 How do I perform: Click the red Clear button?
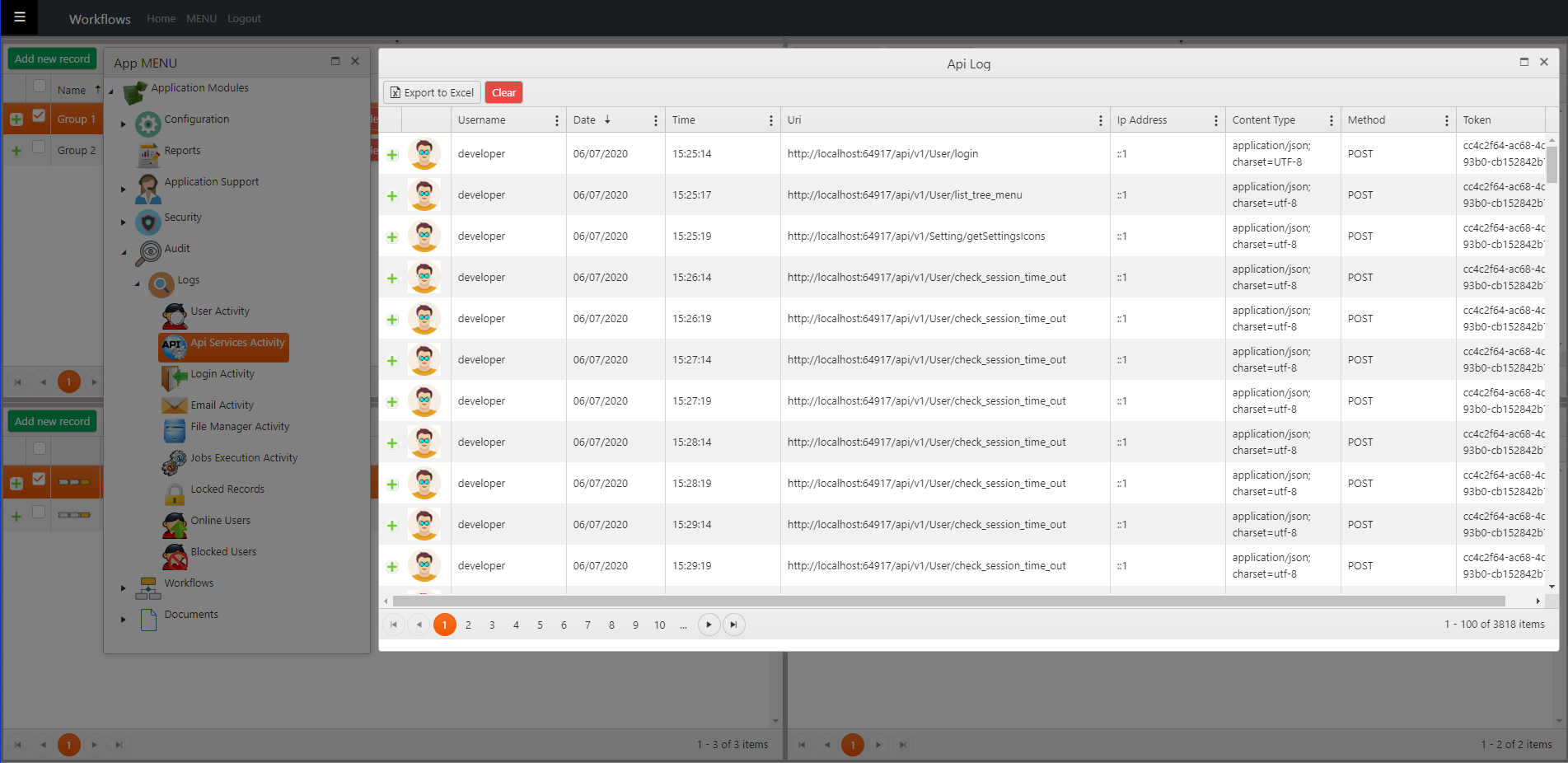click(x=504, y=92)
